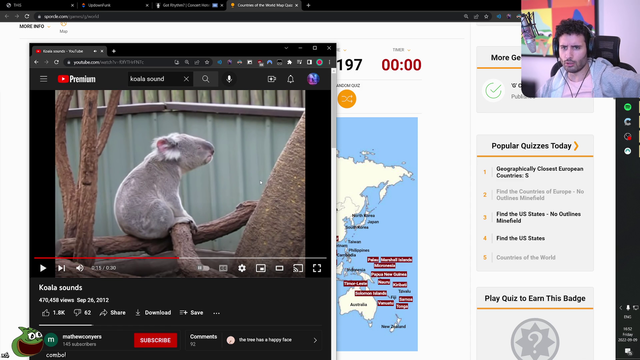Open the YouTube account avatar menu
Image resolution: width=640 pixels, height=360 pixels.
pos(313,79)
